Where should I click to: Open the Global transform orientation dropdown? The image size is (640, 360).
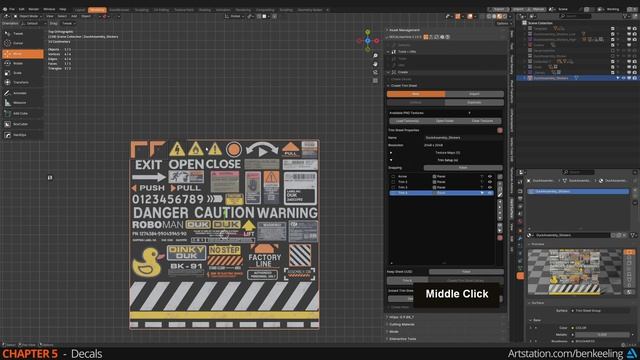pos(235,16)
